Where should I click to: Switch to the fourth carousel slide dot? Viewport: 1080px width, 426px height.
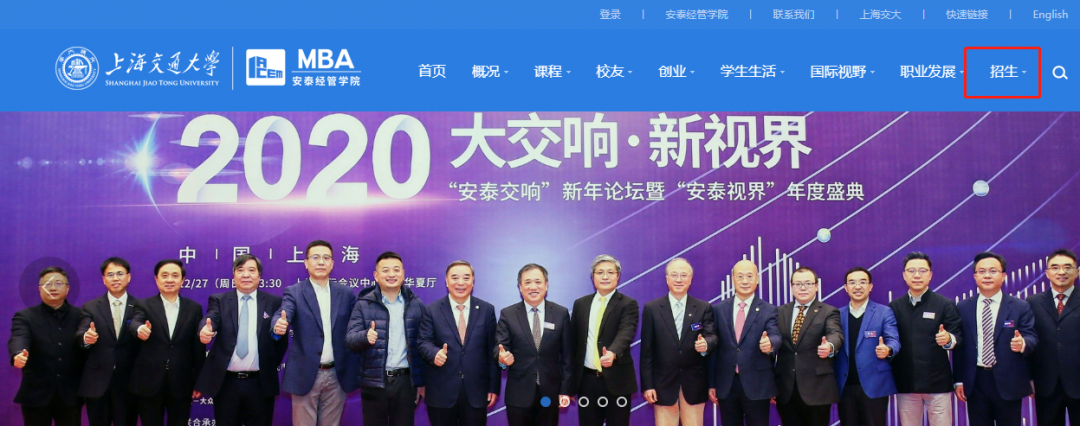[603, 401]
